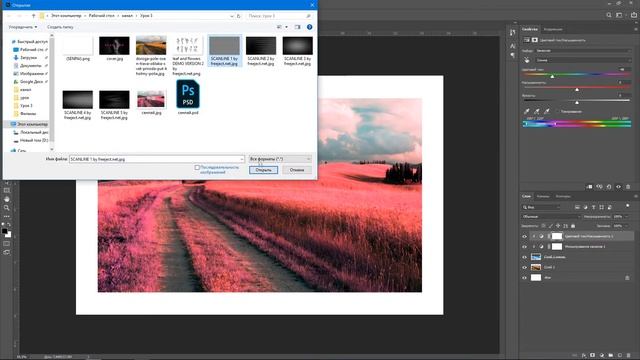Switch to the Adjustments tab beside Properties
The height and width of the screenshot is (360, 640).
click(x=553, y=29)
